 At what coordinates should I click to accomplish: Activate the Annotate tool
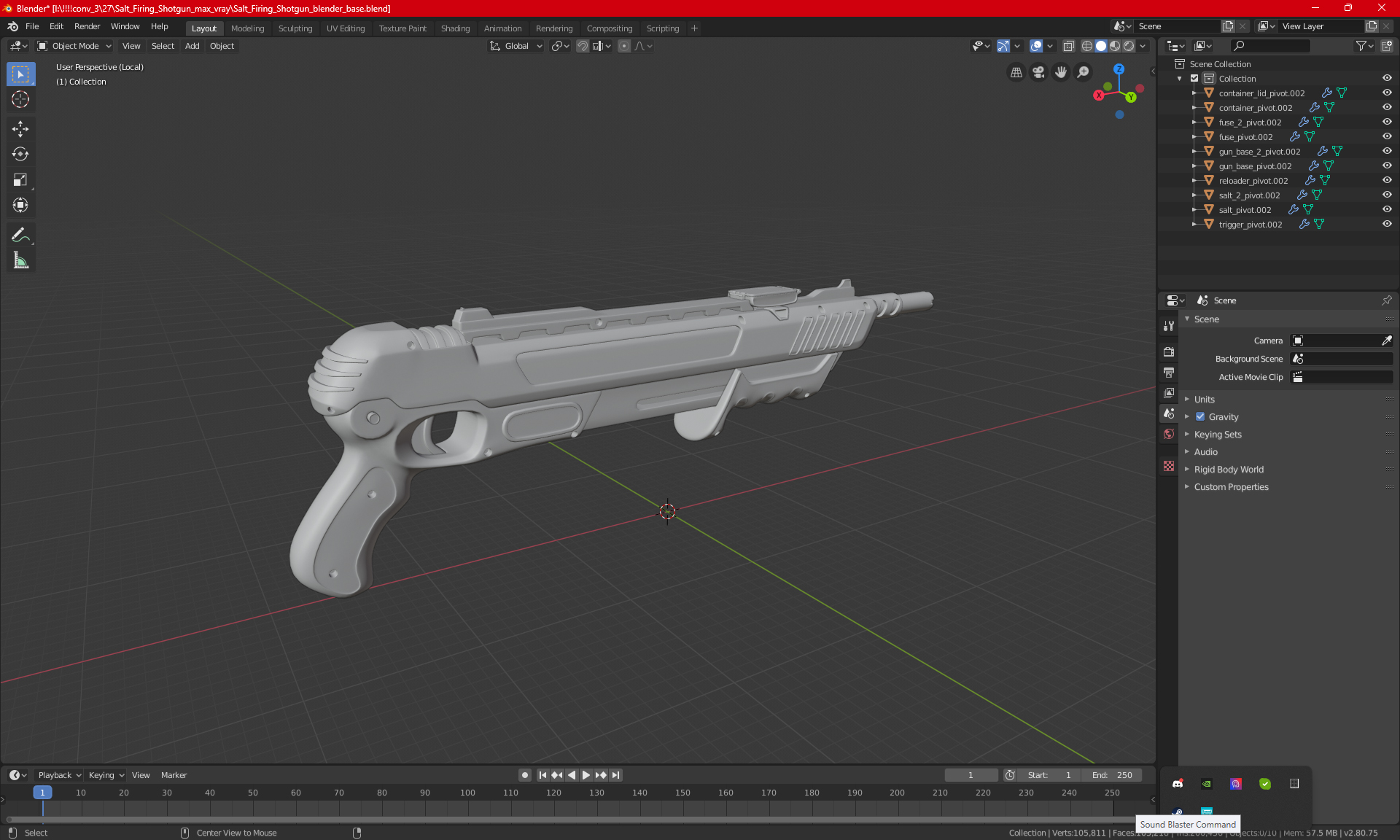click(20, 235)
